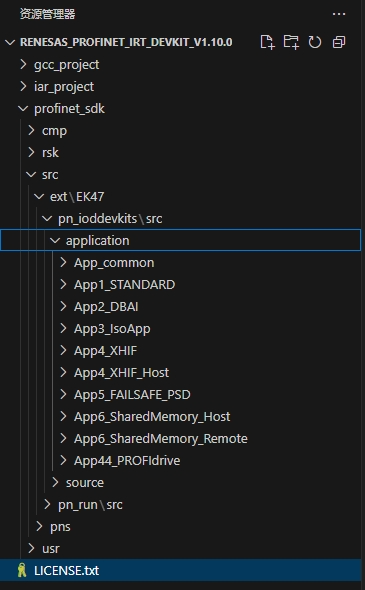Click the New File icon in explorer header
This screenshot has width=365, height=590.
tap(267, 42)
